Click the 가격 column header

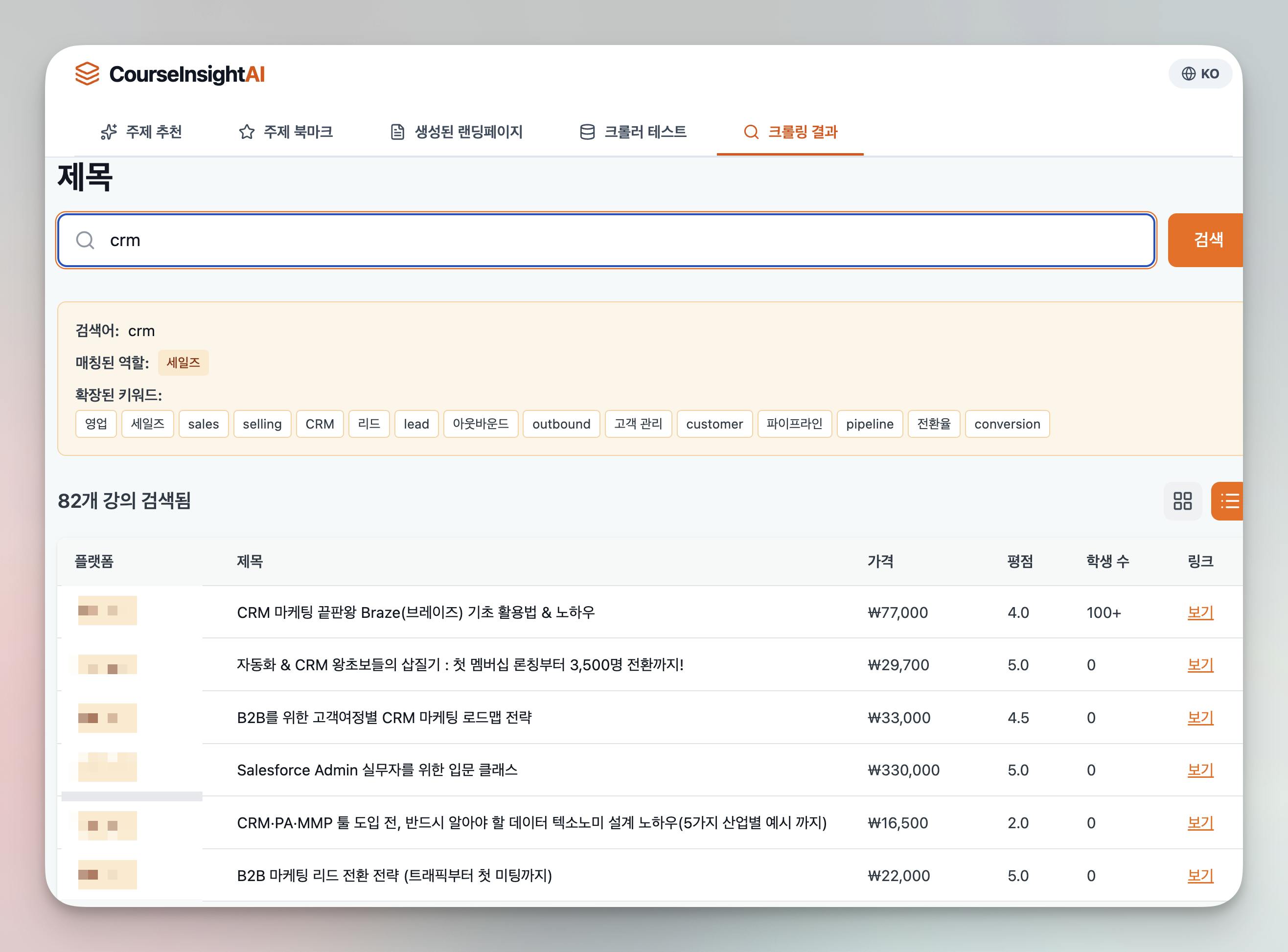880,561
